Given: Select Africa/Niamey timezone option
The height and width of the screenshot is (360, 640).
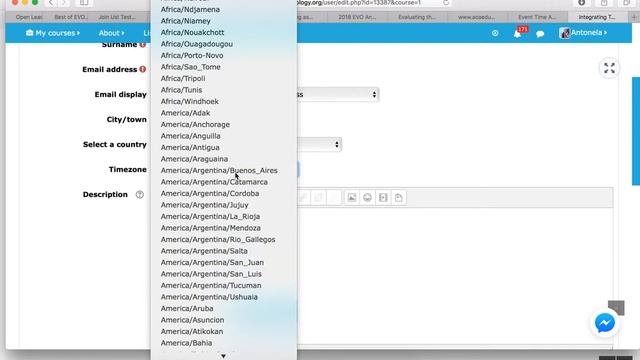Looking at the screenshot, I should [186, 21].
